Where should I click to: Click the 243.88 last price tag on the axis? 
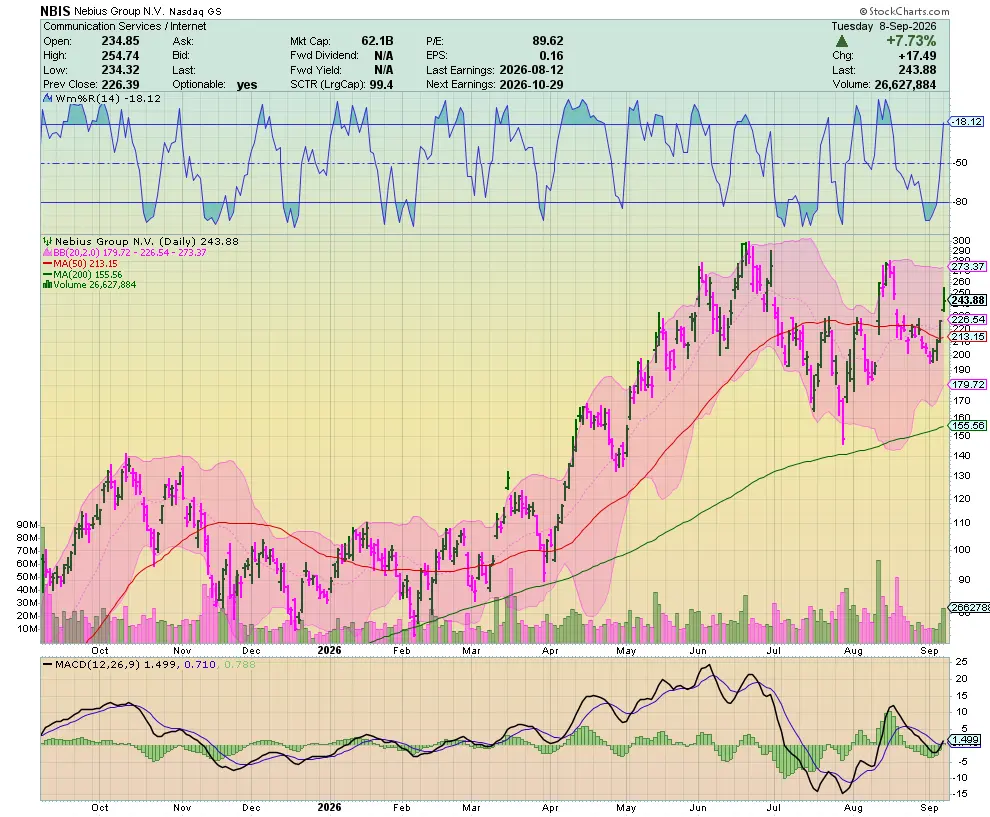tap(968, 301)
